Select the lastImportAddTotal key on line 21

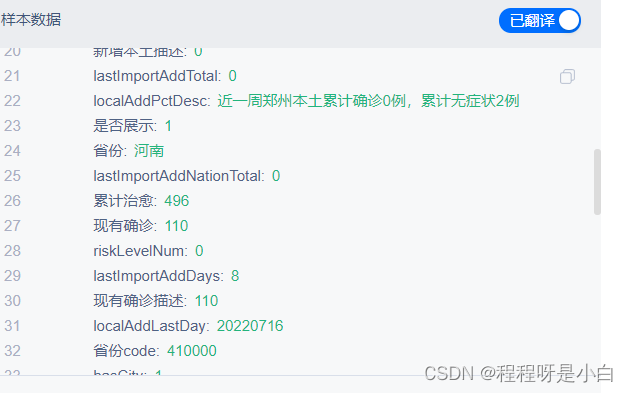click(157, 76)
